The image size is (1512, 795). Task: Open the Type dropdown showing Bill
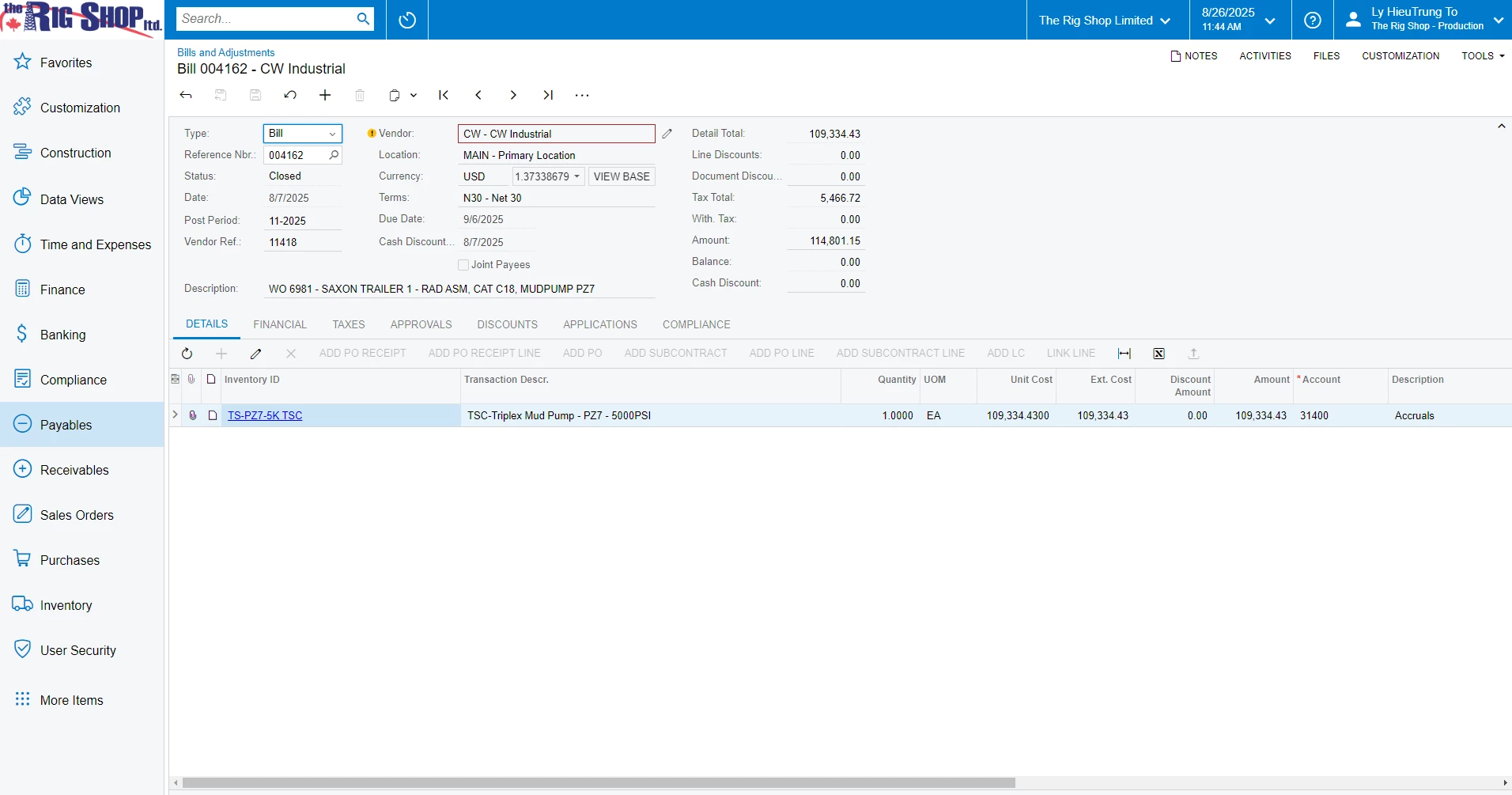[303, 134]
